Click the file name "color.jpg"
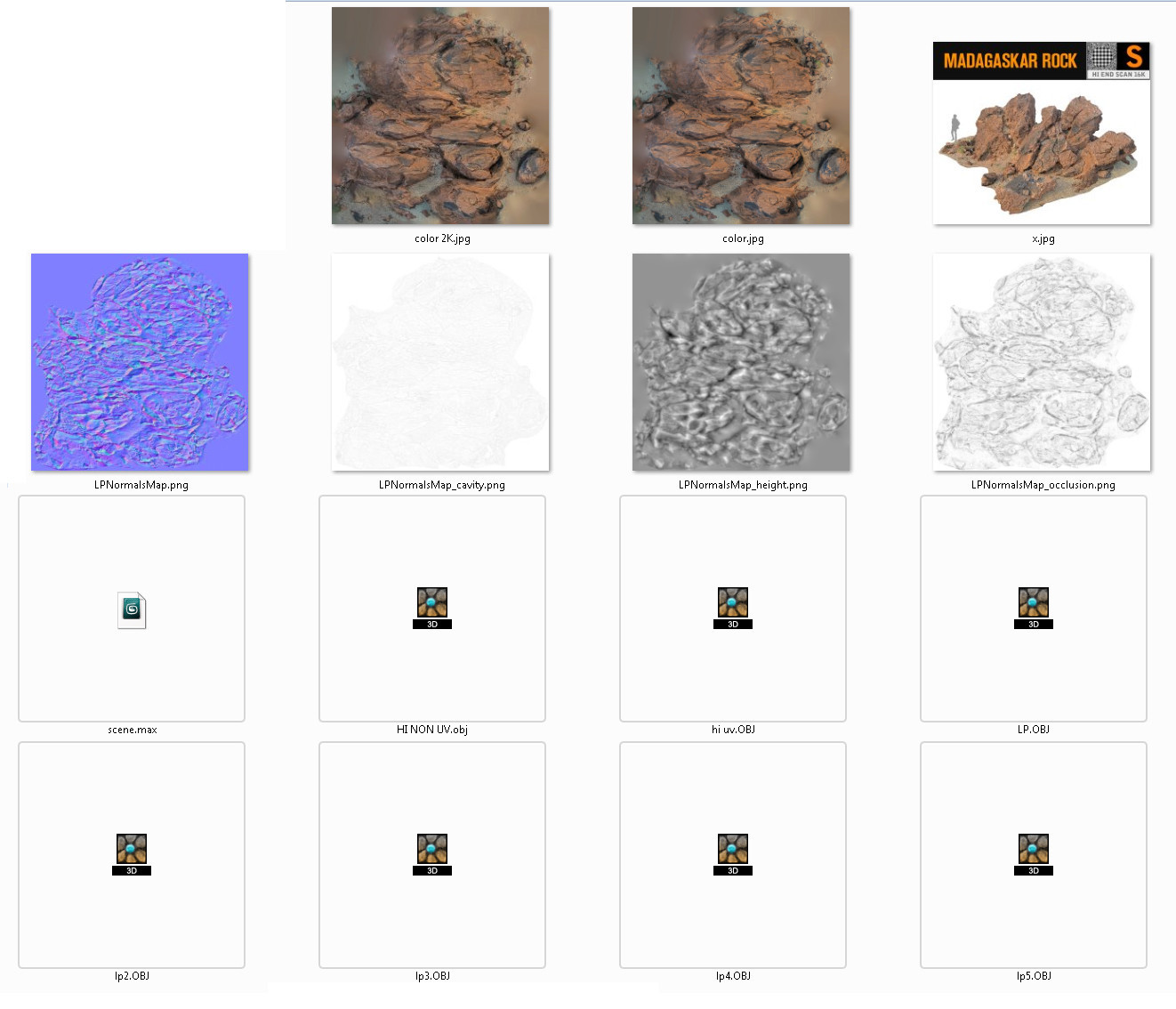This screenshot has height=1009, width=1176. (x=743, y=238)
